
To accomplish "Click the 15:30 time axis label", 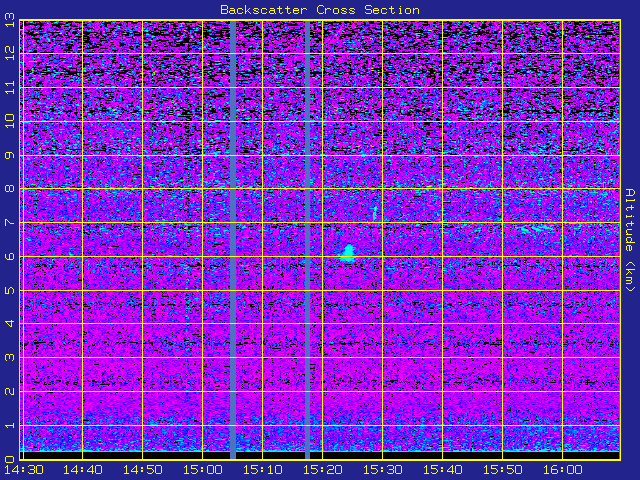I will click(x=382, y=470).
